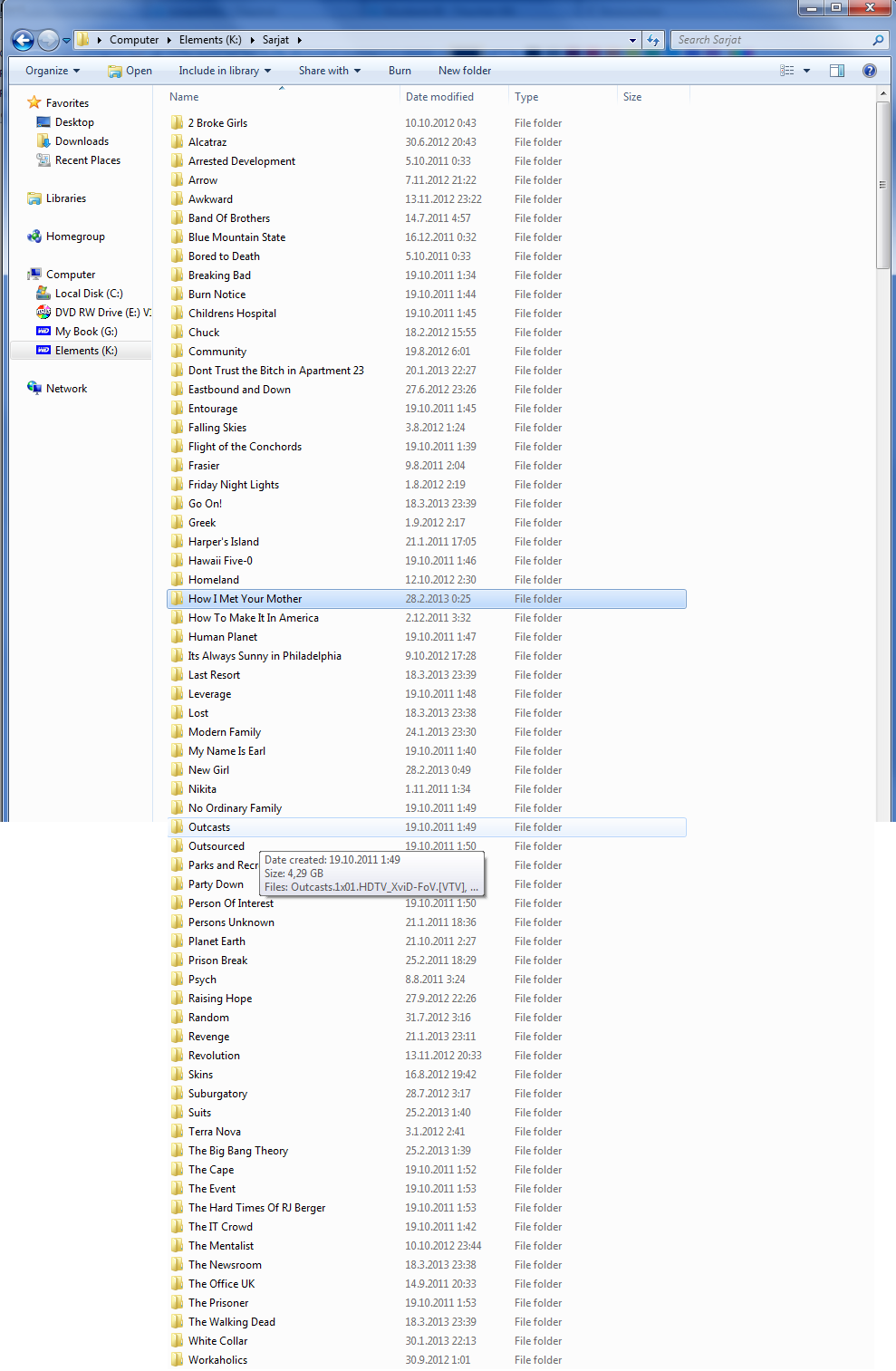Image resolution: width=896 pixels, height=1371 pixels.
Task: Click the folder icon of The IT Crowd
Action: click(x=178, y=1226)
